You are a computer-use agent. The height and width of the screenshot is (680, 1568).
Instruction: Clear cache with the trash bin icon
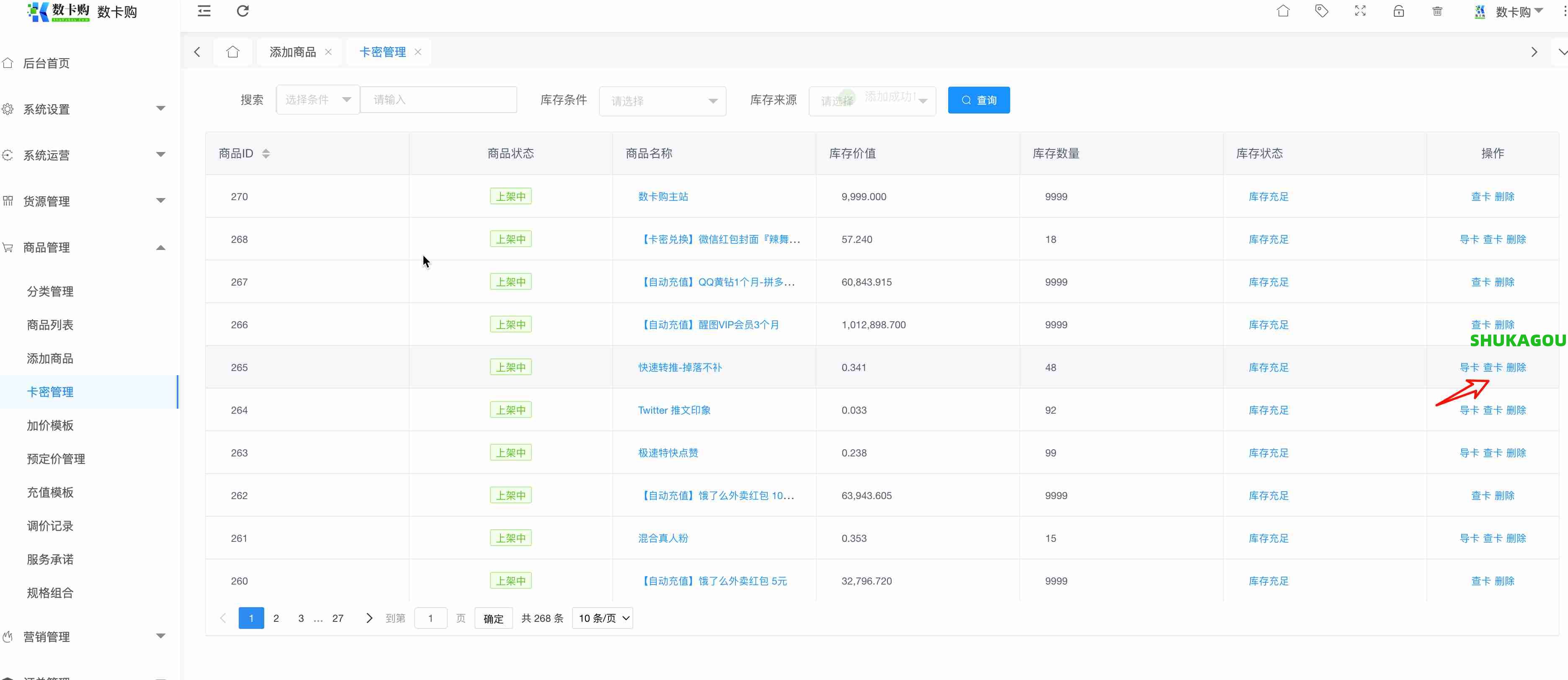point(1437,11)
